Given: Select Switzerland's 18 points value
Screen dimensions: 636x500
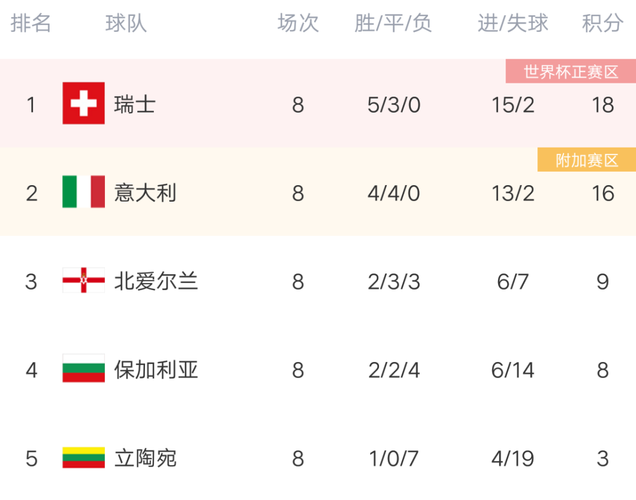Looking at the screenshot, I should [603, 105].
